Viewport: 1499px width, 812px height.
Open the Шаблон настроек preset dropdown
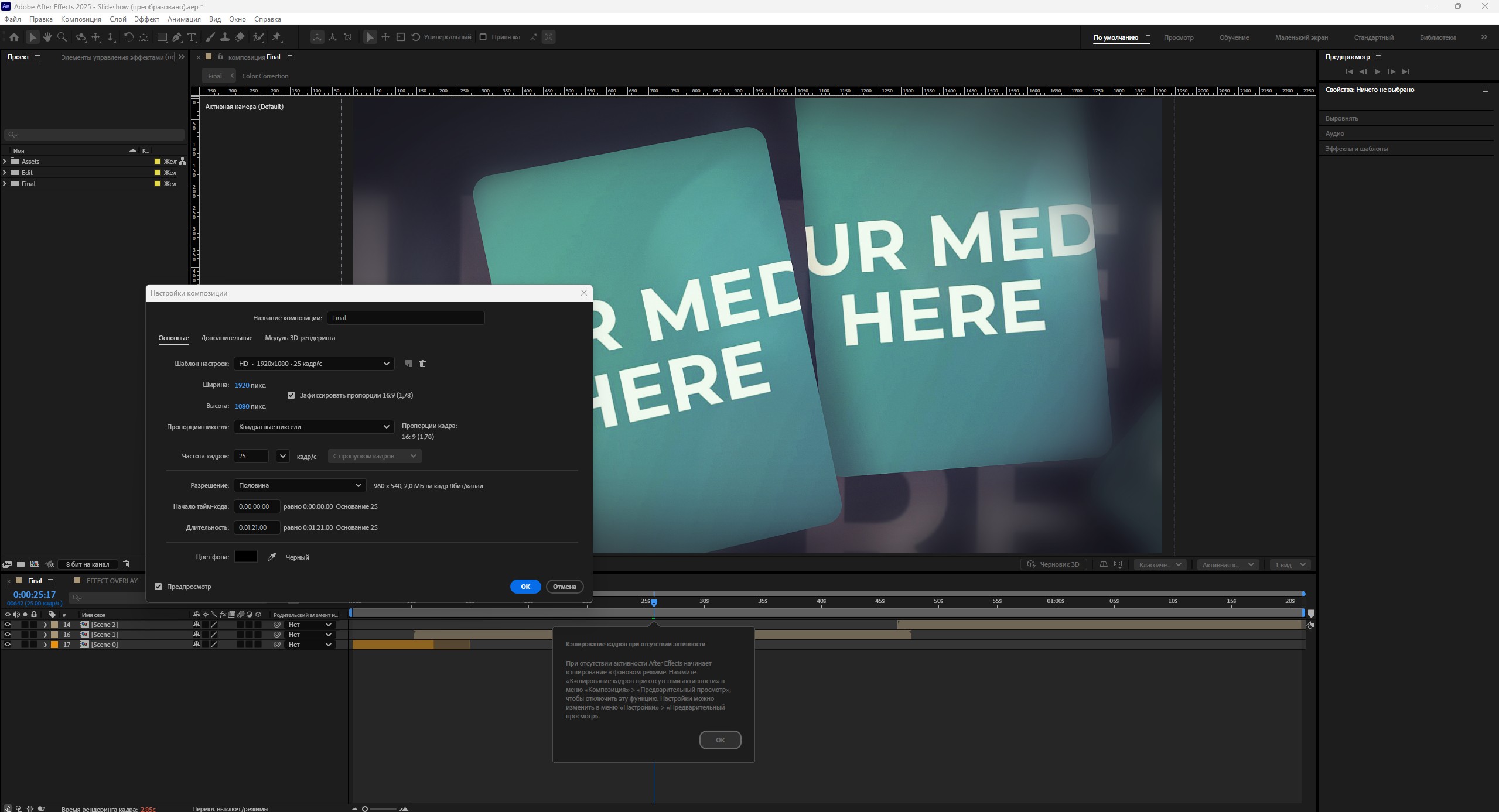tap(313, 364)
